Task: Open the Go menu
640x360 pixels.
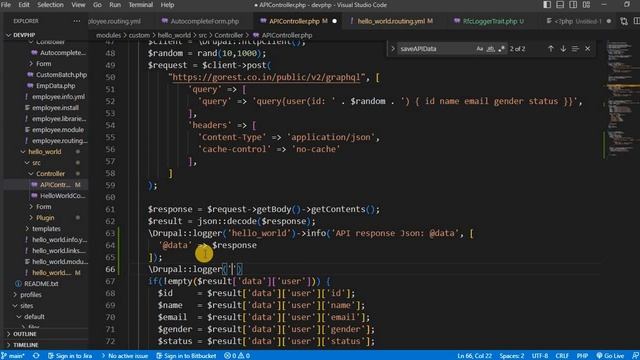Action: tap(97, 5)
